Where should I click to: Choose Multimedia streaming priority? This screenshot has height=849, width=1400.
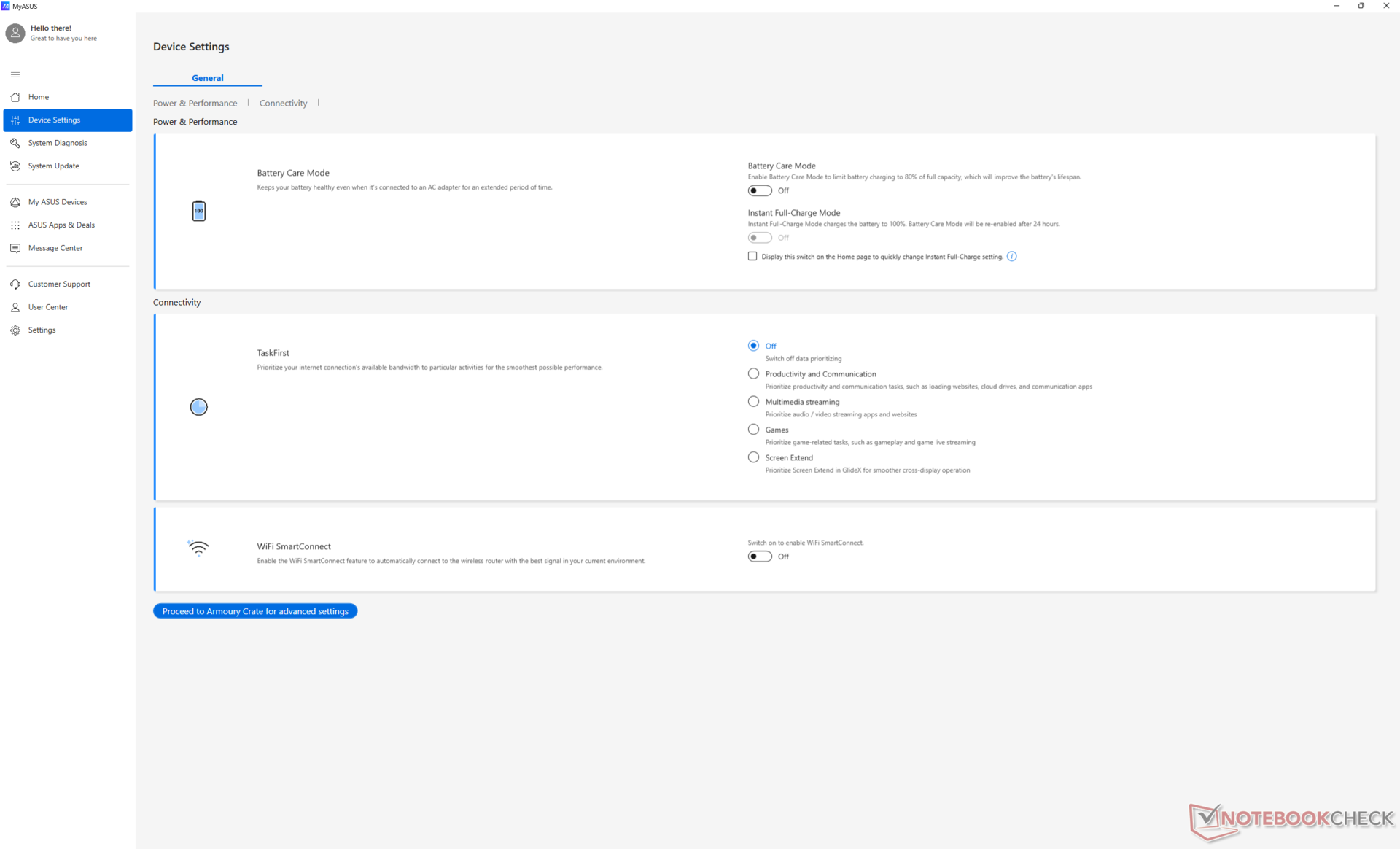click(x=753, y=402)
